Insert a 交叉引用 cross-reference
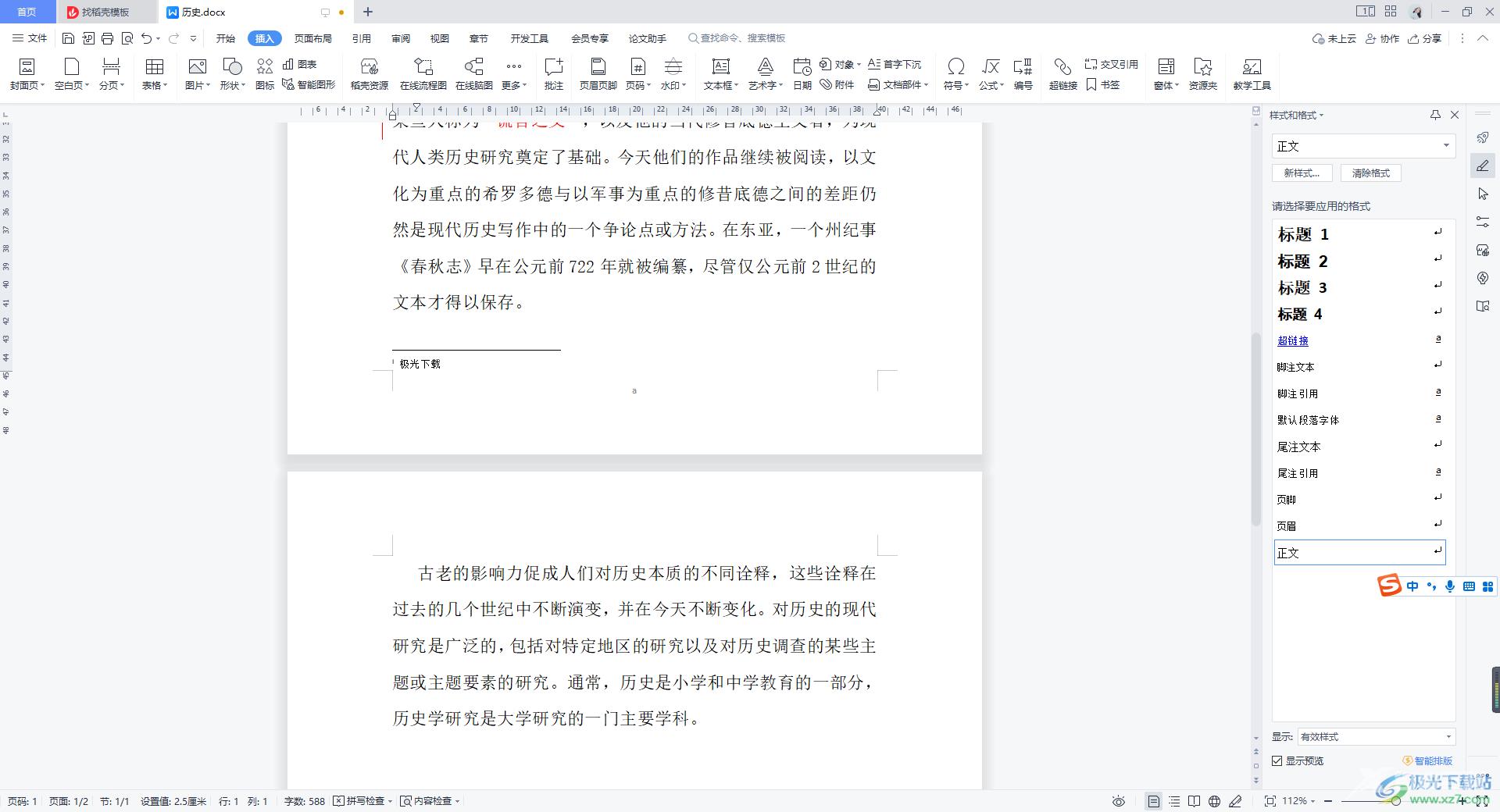Image resolution: width=1500 pixels, height=812 pixels. (1112, 64)
